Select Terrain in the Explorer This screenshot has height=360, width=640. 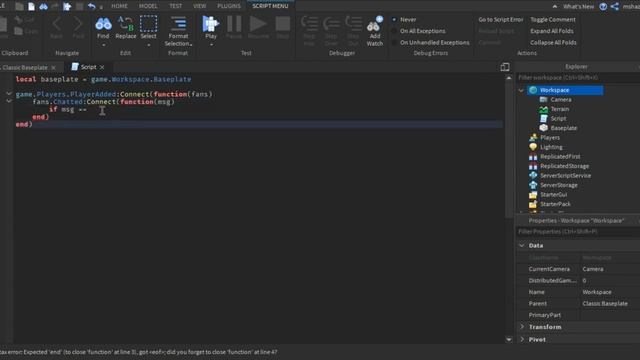(x=560, y=109)
